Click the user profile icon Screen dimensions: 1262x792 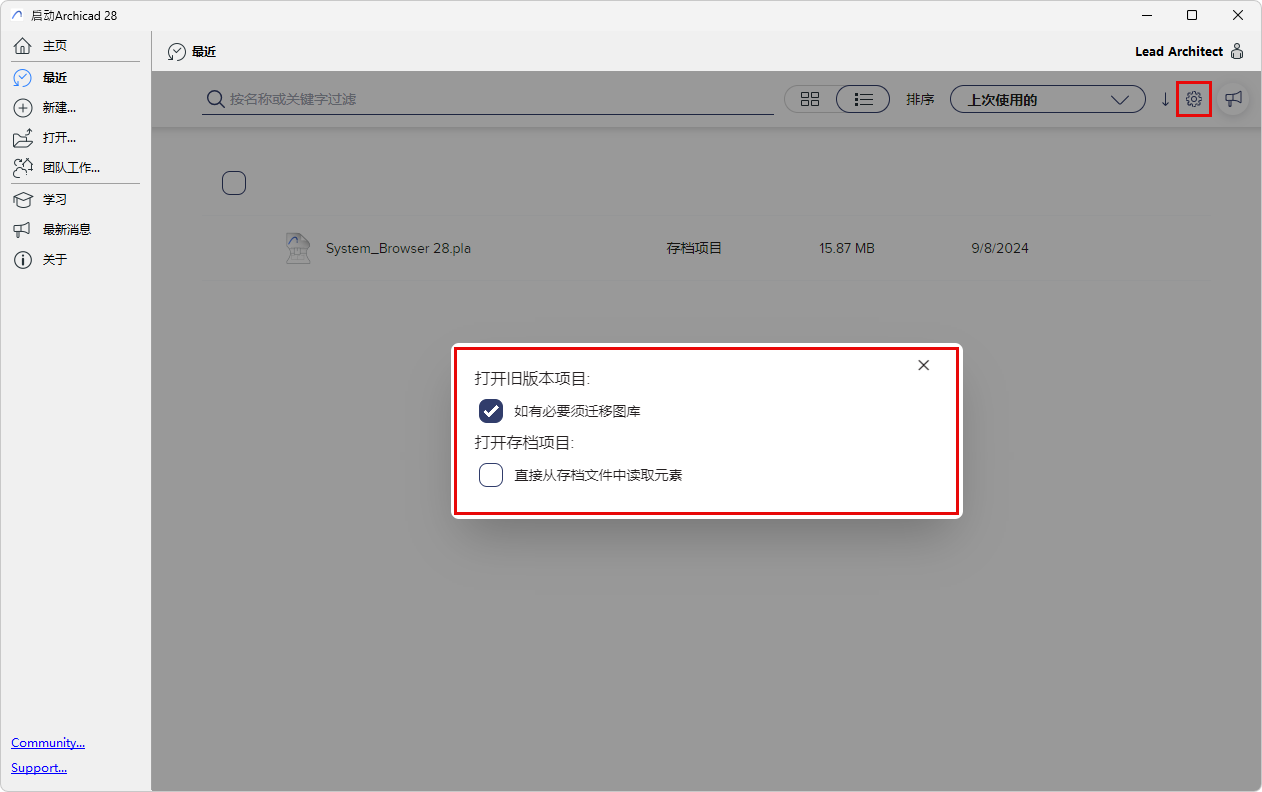(1237, 51)
